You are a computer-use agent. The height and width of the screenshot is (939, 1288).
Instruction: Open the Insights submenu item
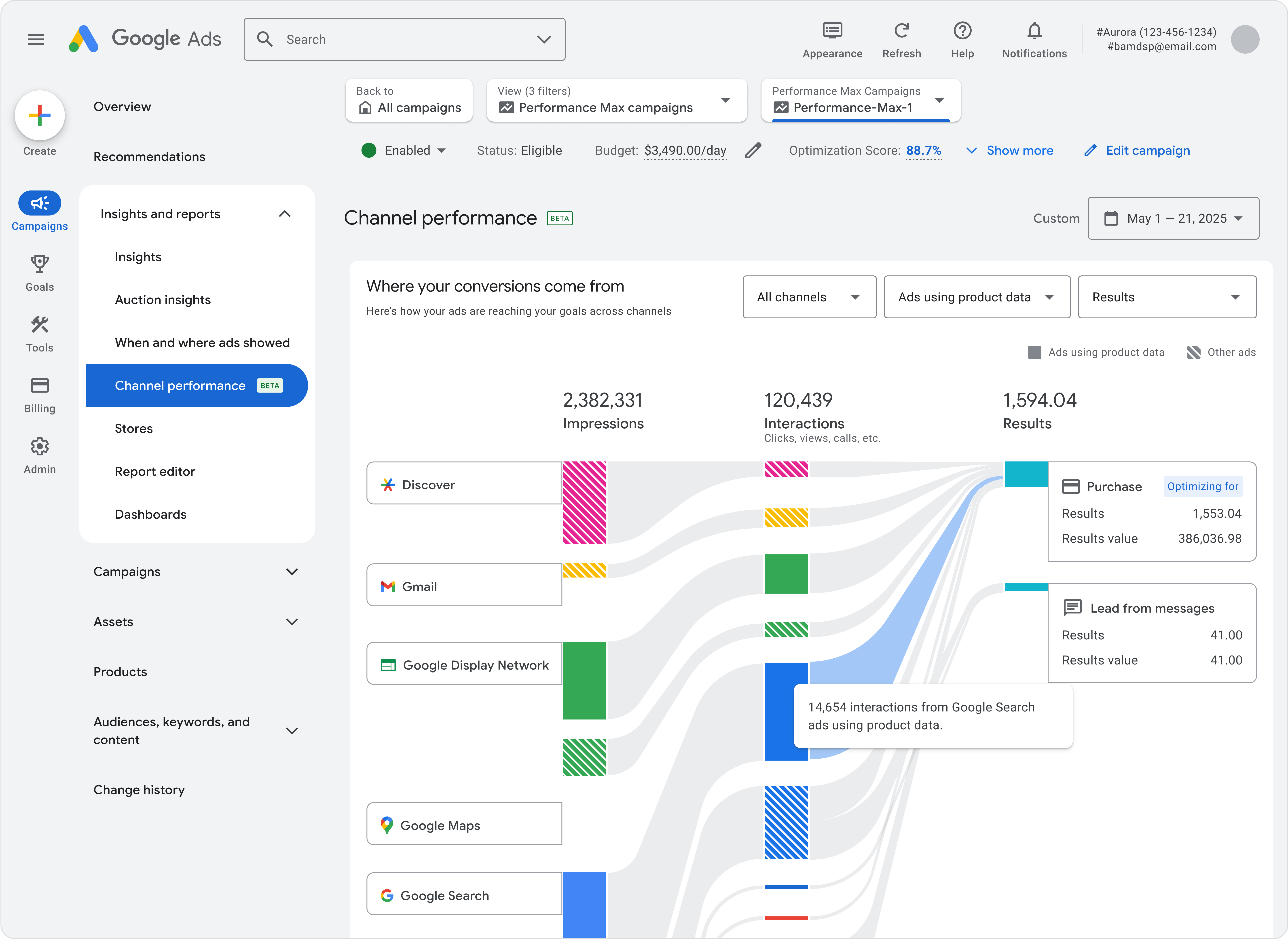pos(138,257)
